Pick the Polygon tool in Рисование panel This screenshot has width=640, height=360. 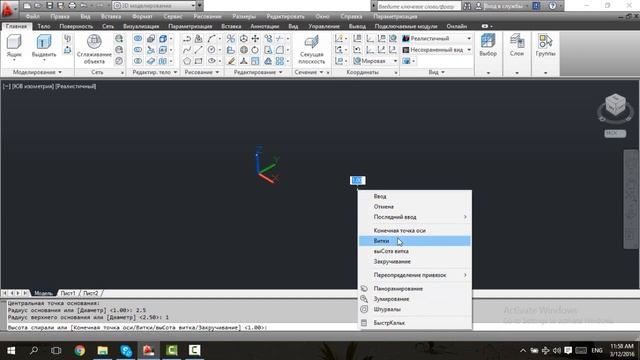(x=187, y=61)
